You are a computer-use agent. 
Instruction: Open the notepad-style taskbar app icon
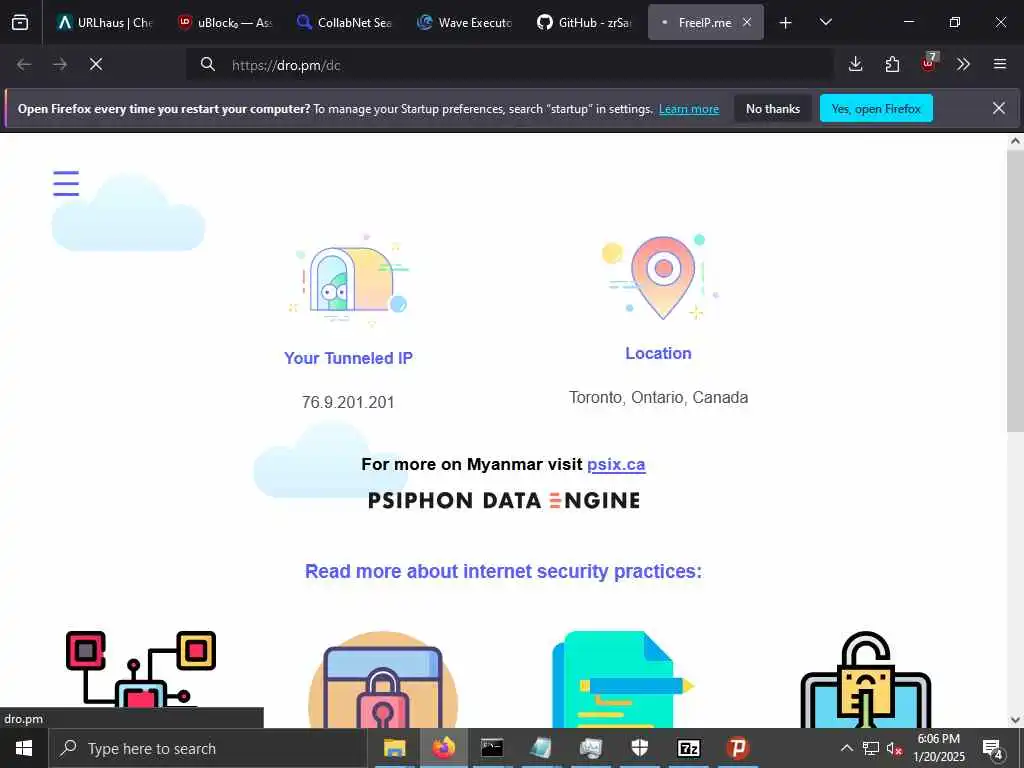click(541, 748)
